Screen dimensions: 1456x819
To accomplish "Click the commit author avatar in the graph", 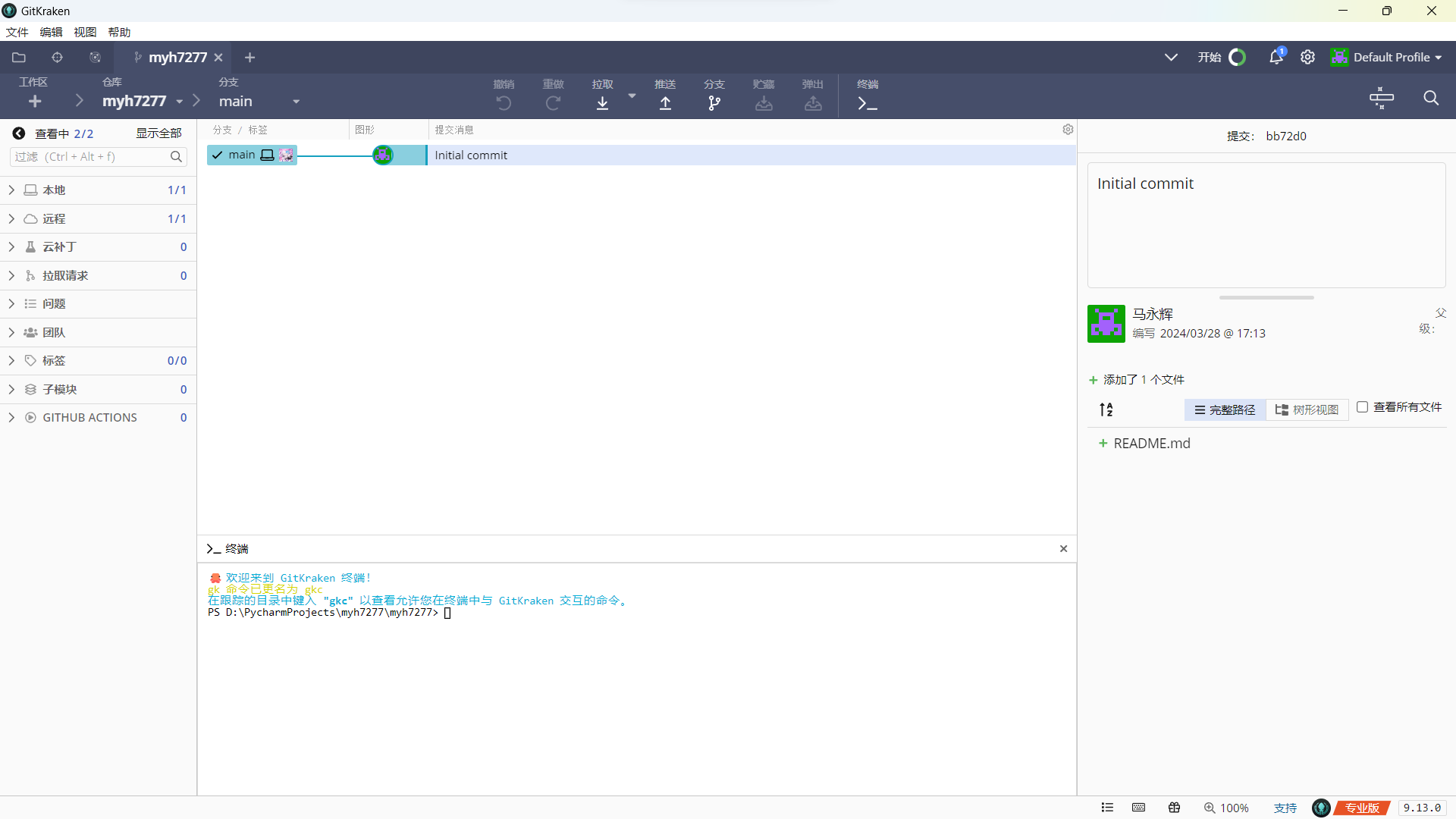I will 383,155.
